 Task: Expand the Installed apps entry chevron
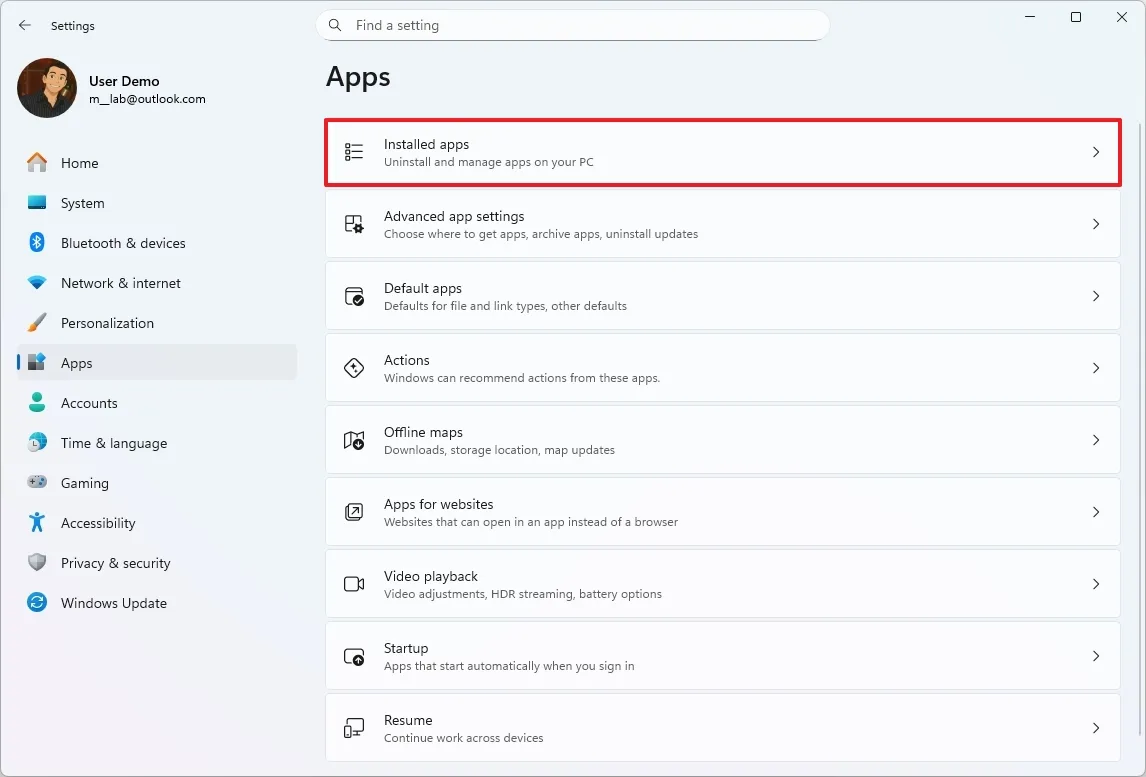pyautogui.click(x=1096, y=151)
